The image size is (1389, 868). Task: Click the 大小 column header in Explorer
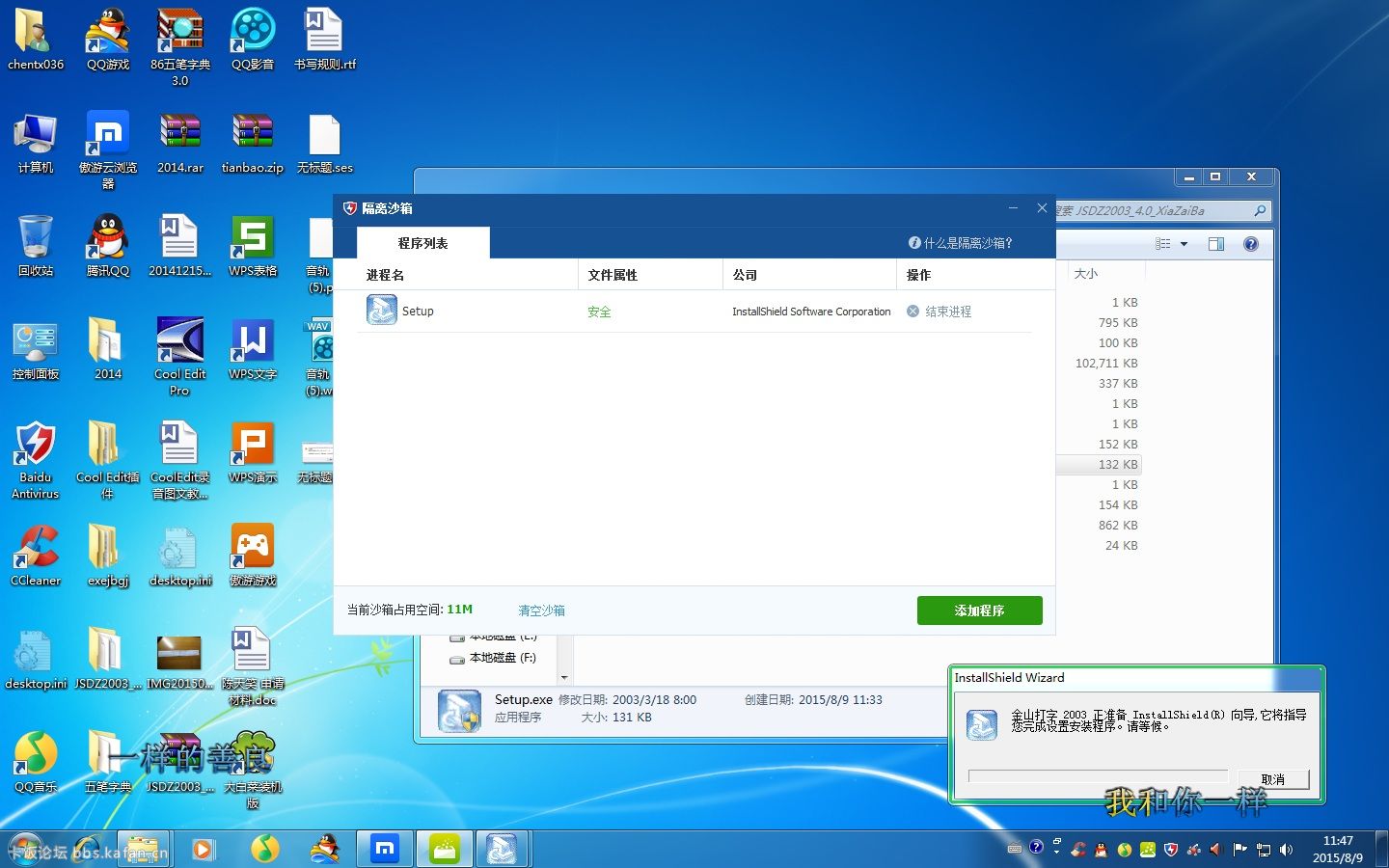pos(1086,274)
